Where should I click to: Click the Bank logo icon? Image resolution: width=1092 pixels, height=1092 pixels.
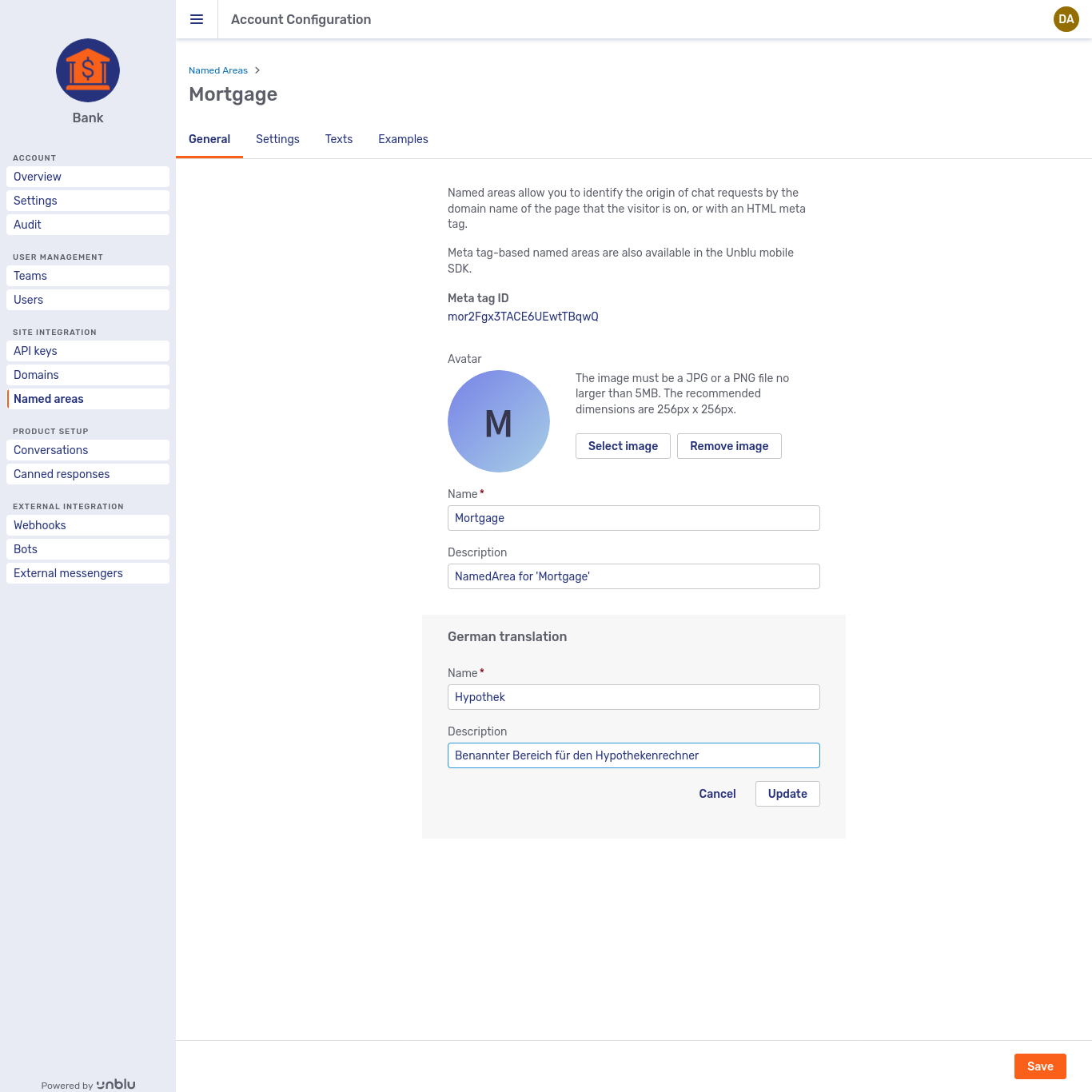pos(88,70)
